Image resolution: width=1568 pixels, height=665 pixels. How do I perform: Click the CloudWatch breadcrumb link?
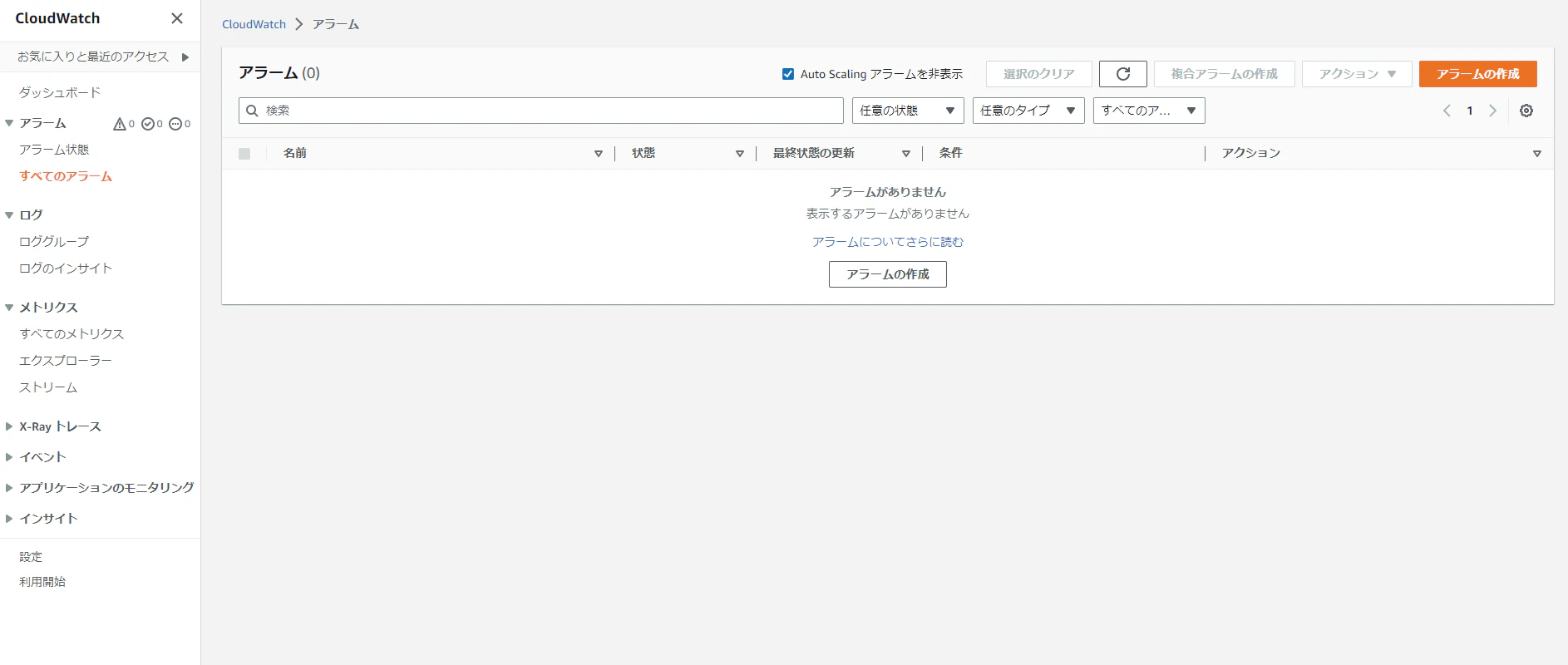[254, 24]
